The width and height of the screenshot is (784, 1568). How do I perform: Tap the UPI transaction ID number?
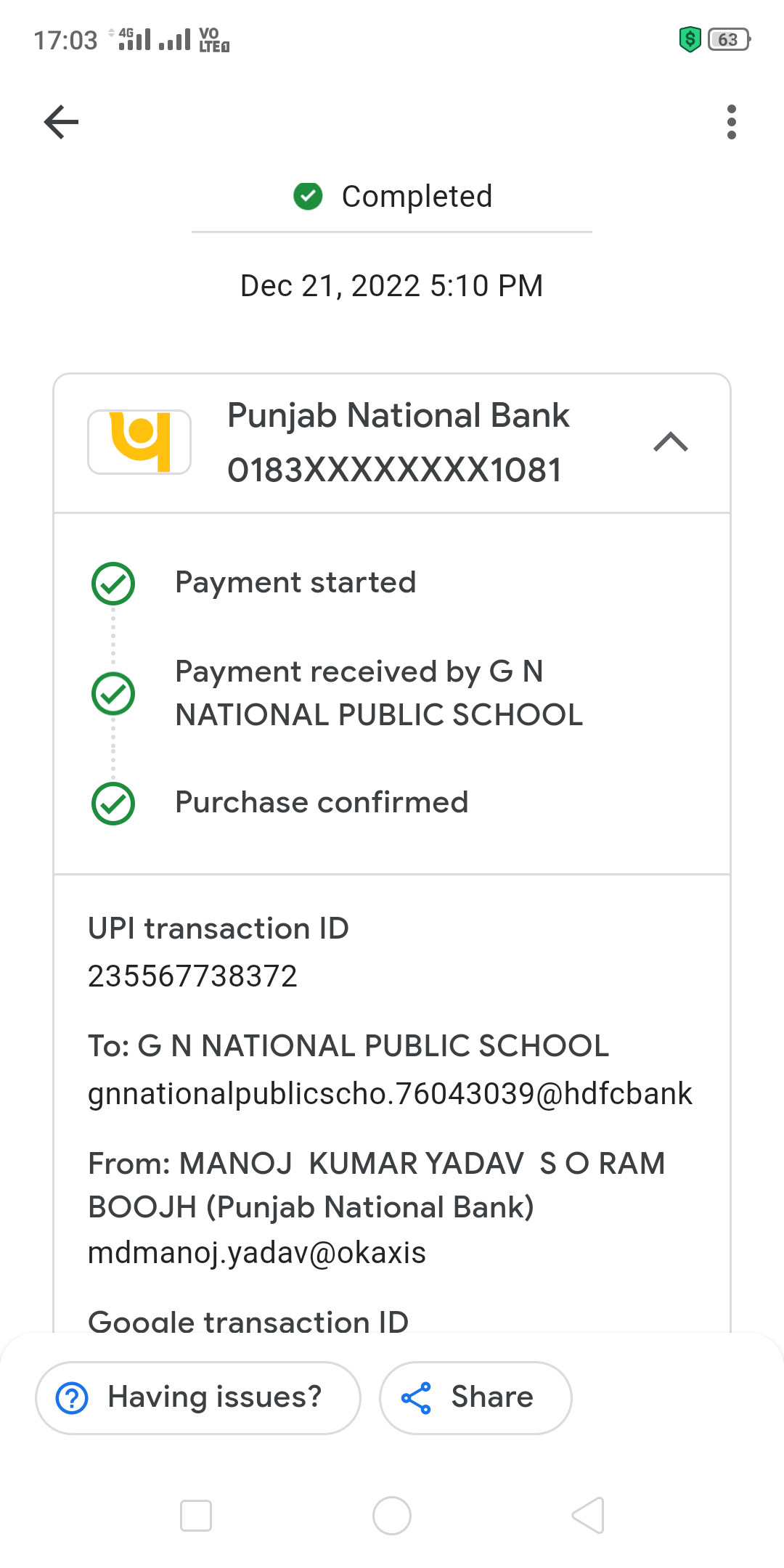point(192,976)
